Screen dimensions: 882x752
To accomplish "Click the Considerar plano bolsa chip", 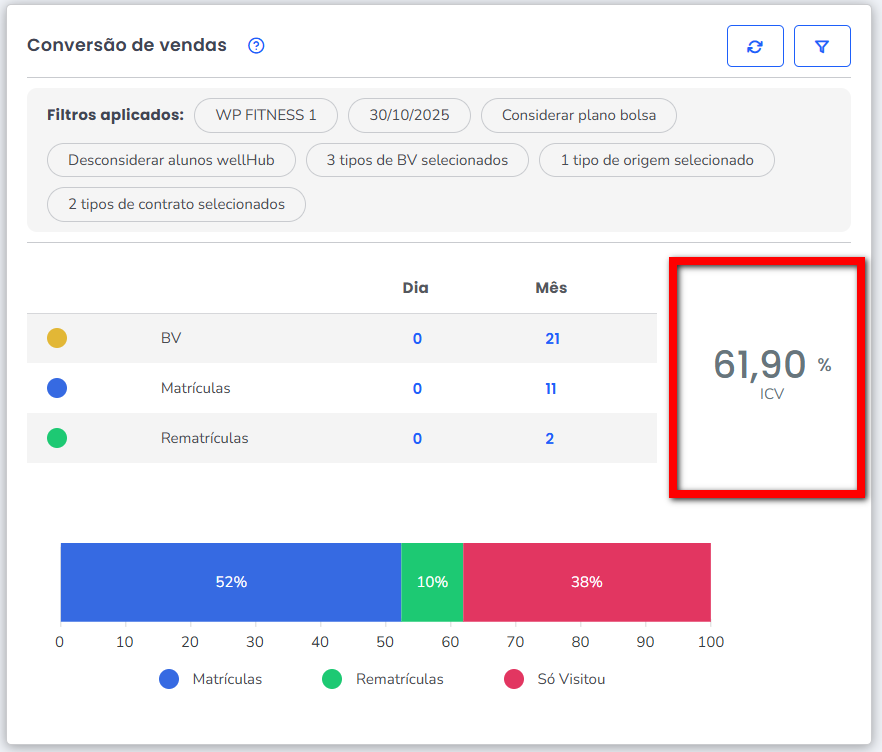I will point(579,115).
